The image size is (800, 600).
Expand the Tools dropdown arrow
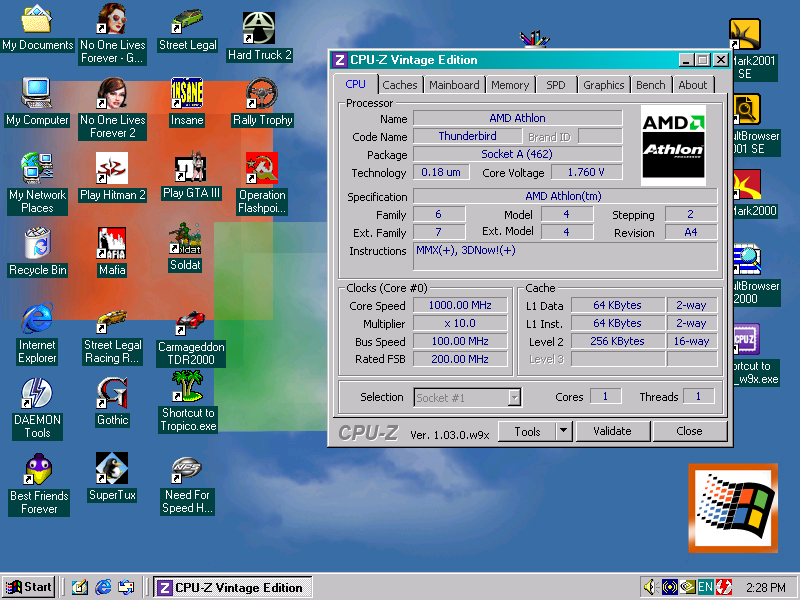[563, 431]
